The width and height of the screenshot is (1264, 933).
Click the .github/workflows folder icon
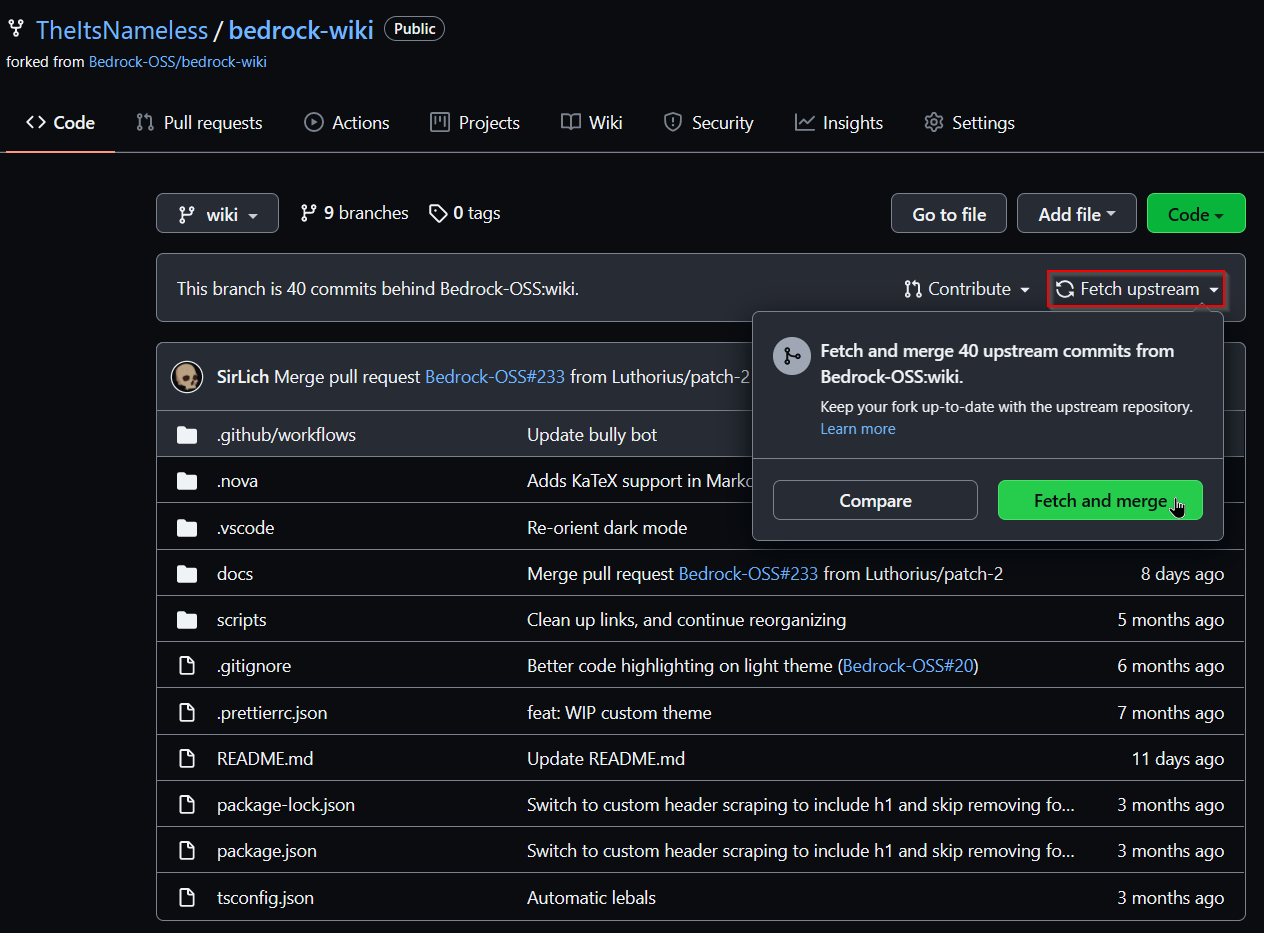187,435
